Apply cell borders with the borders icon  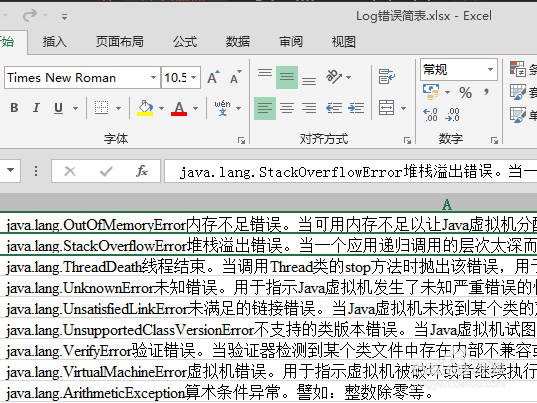(101, 108)
